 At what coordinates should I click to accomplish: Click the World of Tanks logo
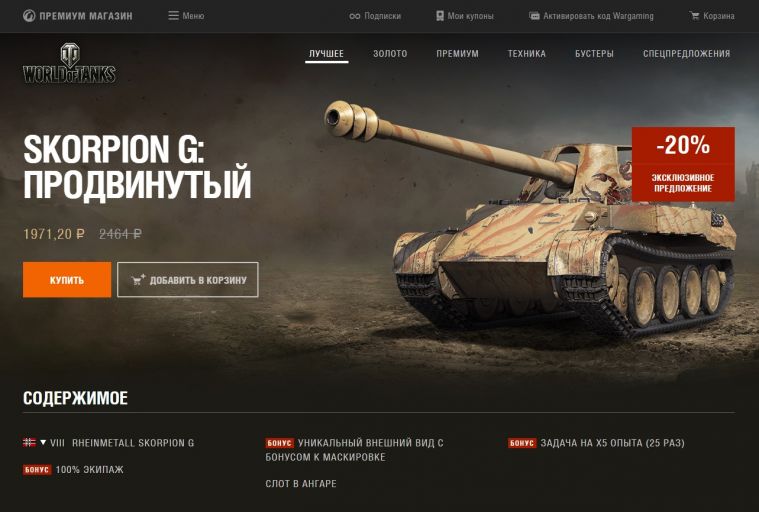click(69, 63)
